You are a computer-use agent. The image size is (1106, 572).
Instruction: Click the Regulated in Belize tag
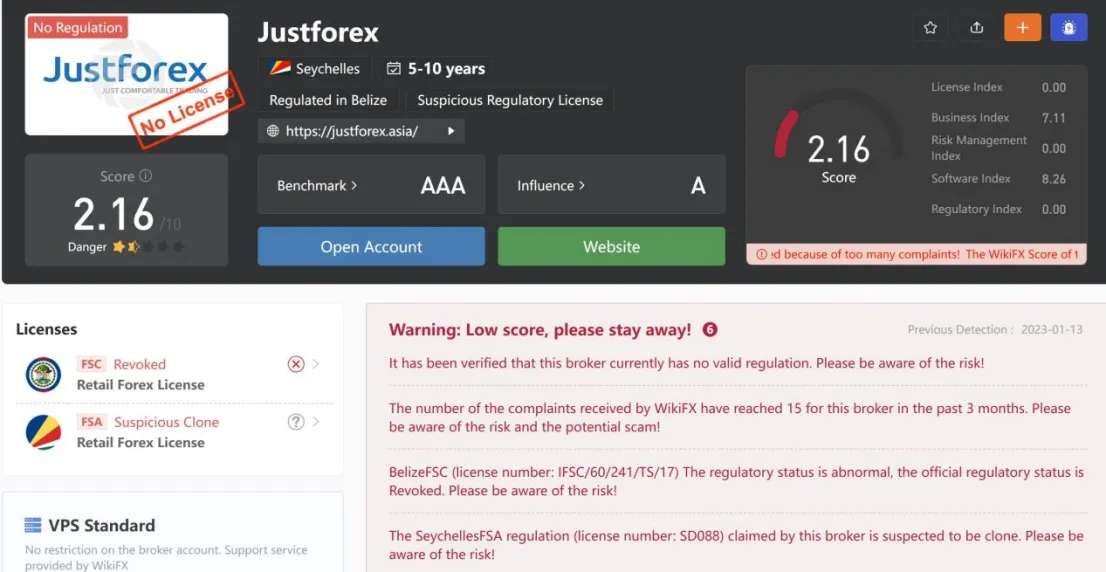328,99
